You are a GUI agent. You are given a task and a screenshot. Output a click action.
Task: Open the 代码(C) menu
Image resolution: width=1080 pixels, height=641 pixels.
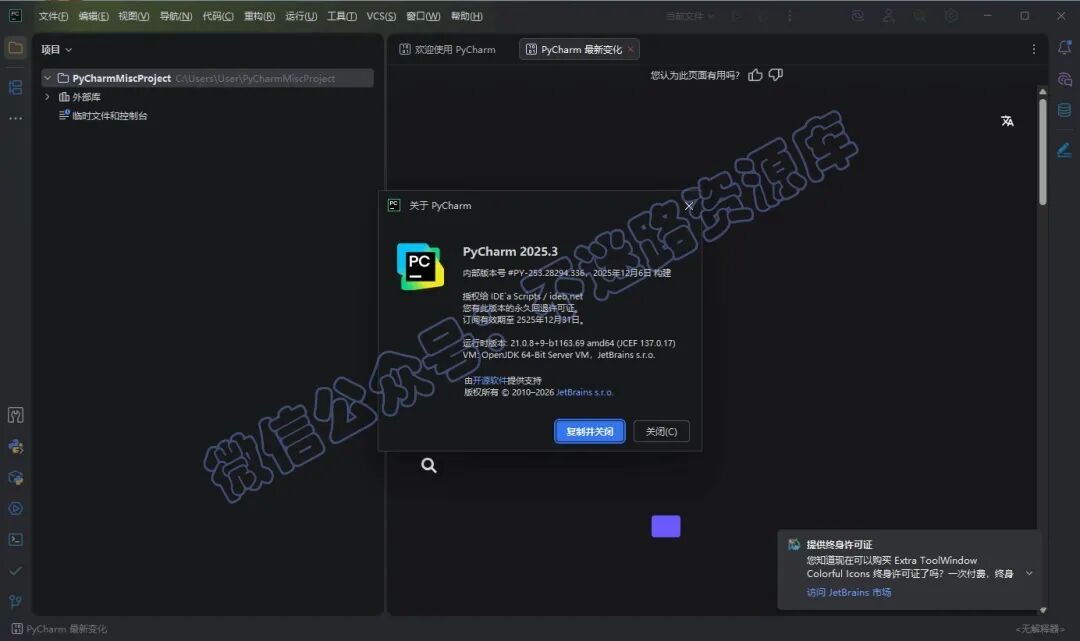pos(218,16)
